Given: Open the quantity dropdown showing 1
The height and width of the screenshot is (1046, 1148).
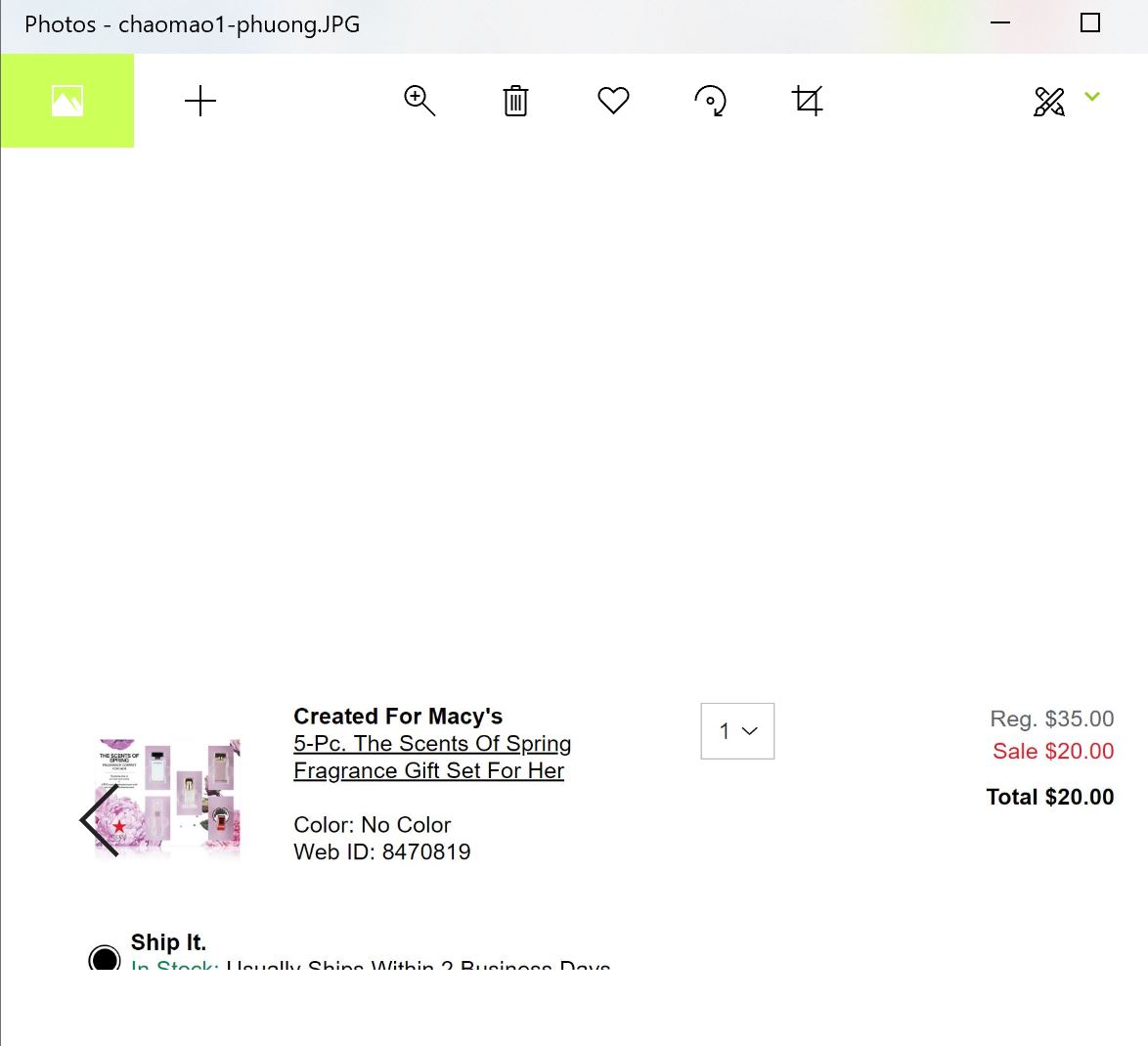Looking at the screenshot, I should (x=737, y=731).
